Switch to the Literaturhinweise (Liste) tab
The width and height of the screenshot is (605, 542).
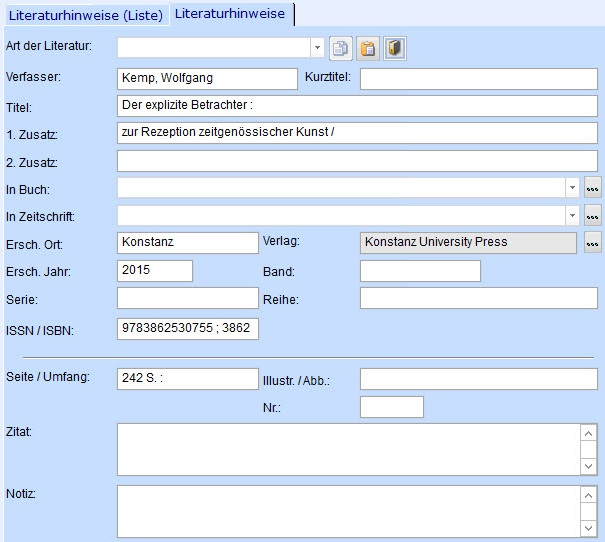[86, 15]
